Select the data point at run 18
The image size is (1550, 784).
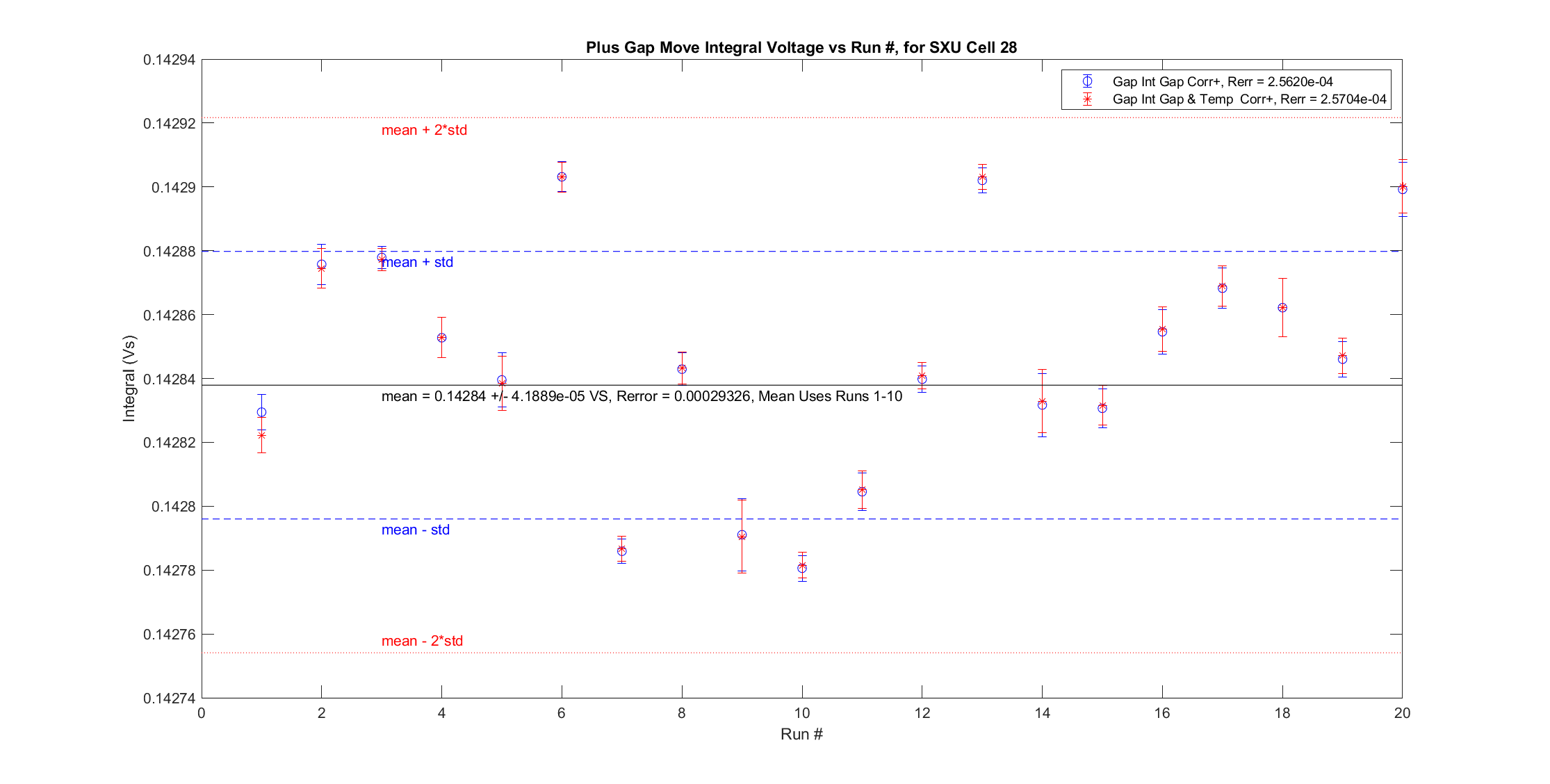tap(1282, 308)
